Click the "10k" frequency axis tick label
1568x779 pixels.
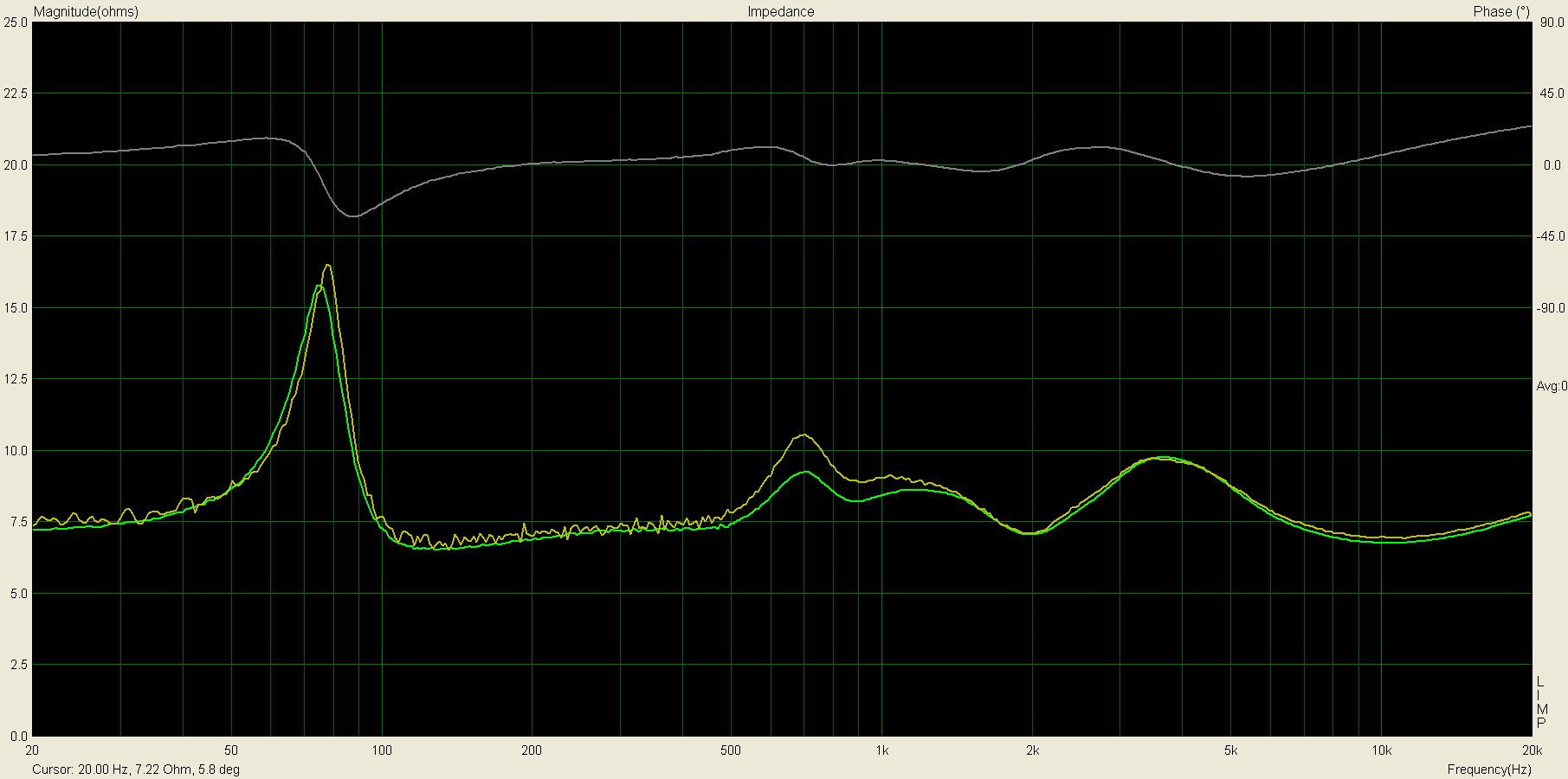[x=1381, y=750]
